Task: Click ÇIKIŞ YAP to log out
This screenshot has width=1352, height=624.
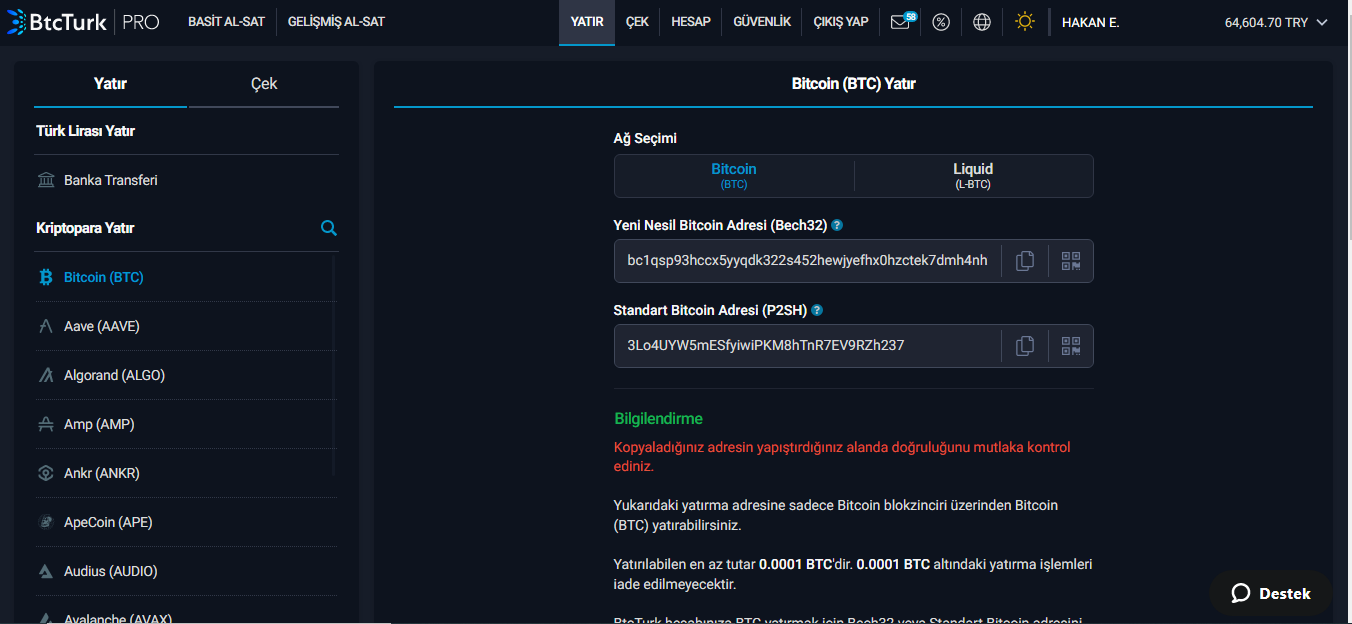Action: pyautogui.click(x=841, y=22)
